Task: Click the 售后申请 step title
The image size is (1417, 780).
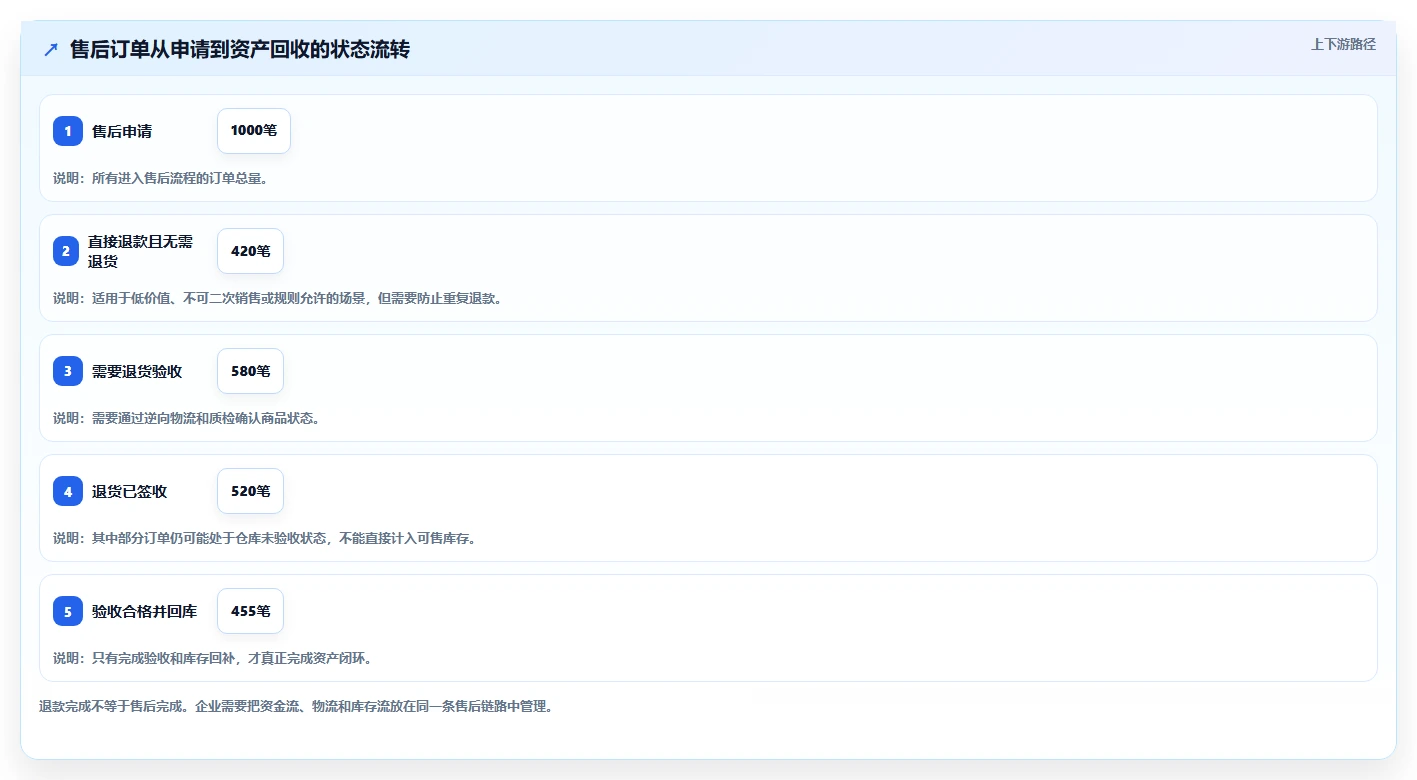Action: point(122,131)
